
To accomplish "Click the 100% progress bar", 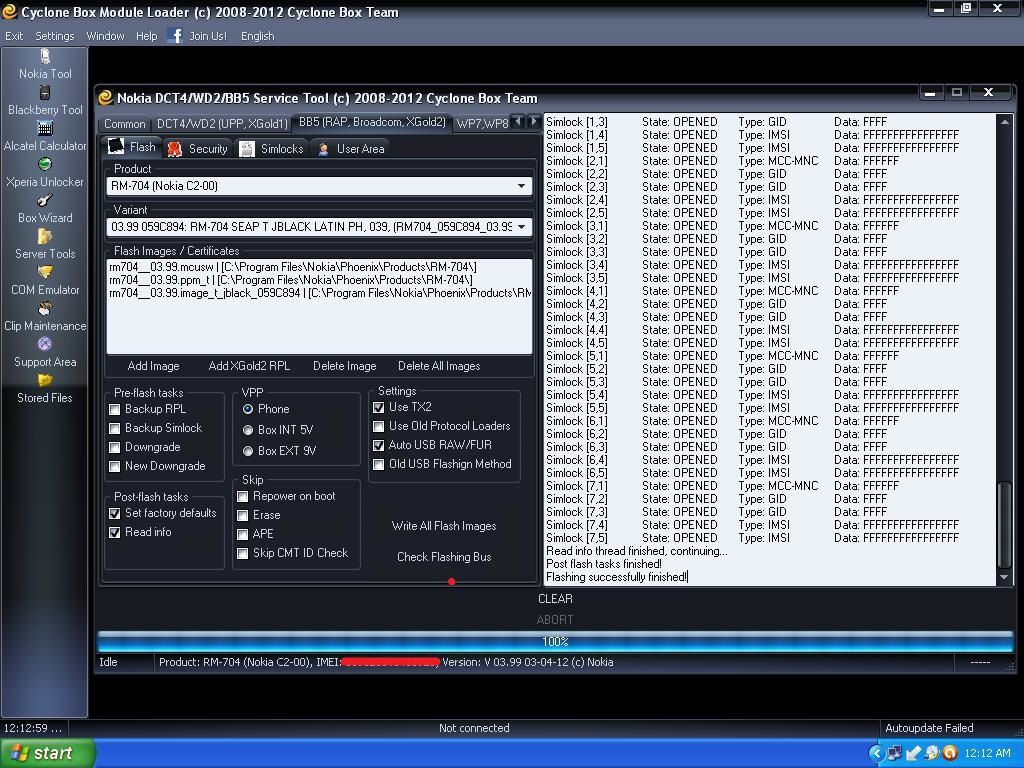I will click(x=555, y=641).
